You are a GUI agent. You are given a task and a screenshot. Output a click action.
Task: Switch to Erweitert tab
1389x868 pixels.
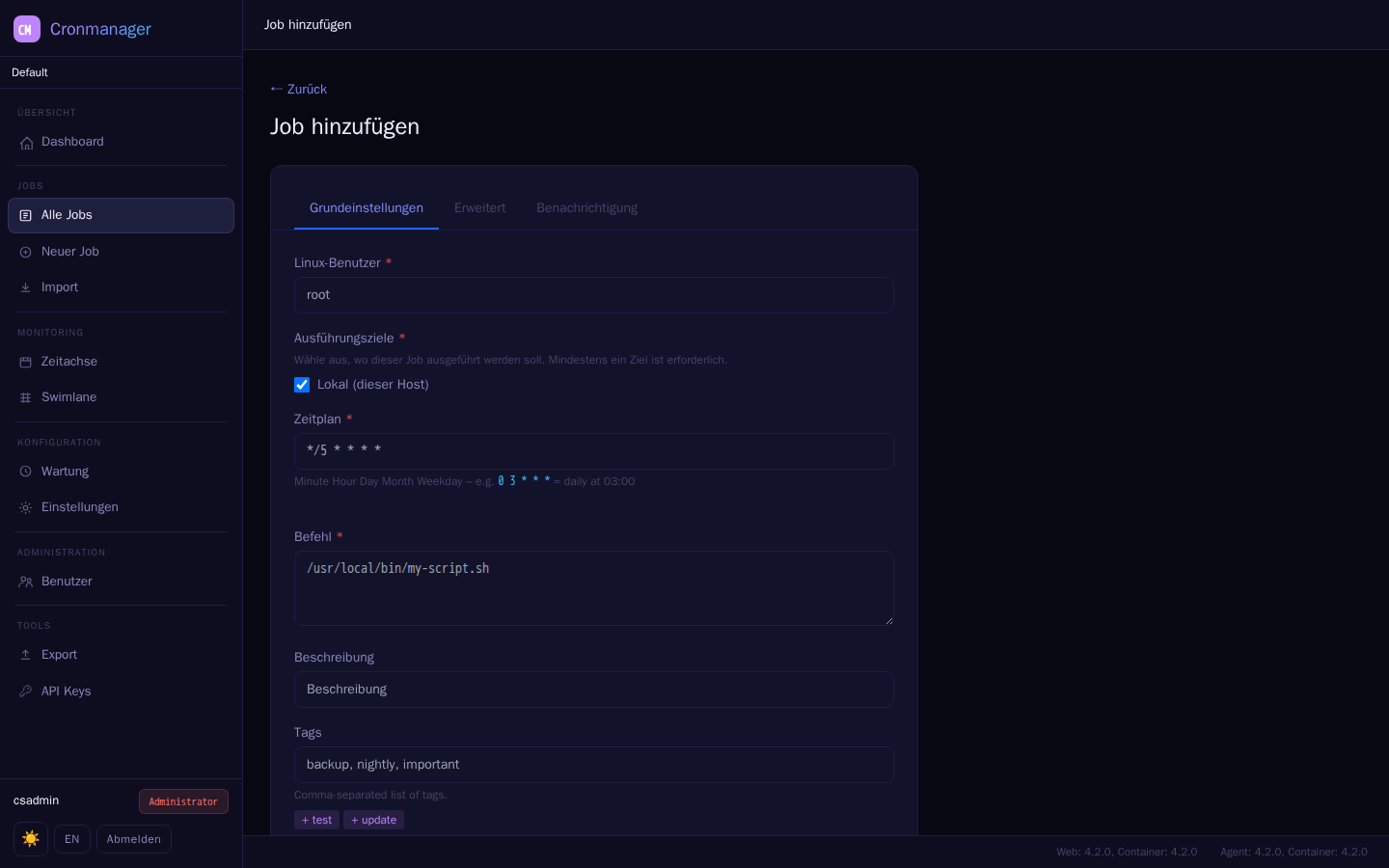pos(480,208)
